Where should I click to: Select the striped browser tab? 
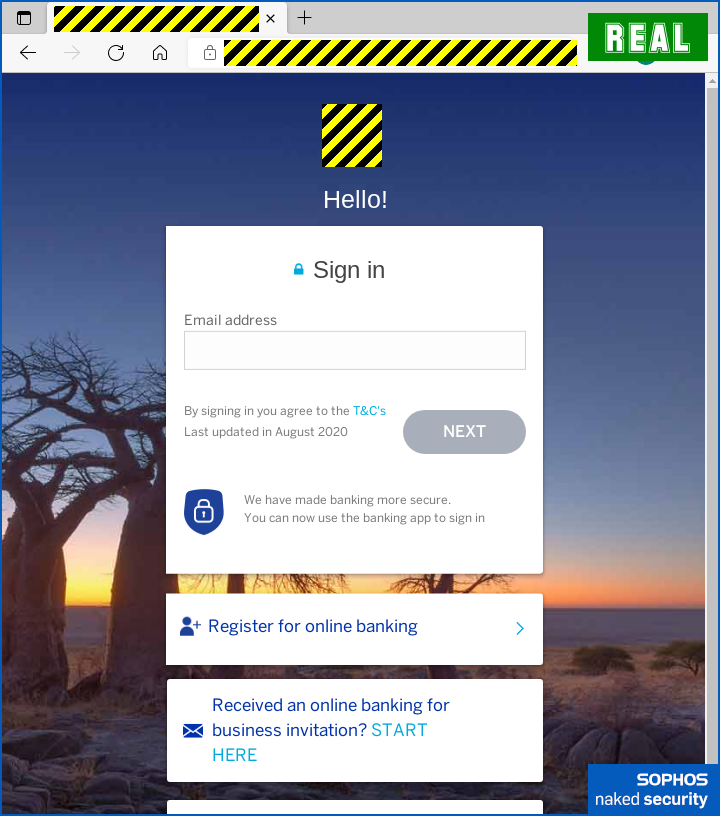point(156,19)
